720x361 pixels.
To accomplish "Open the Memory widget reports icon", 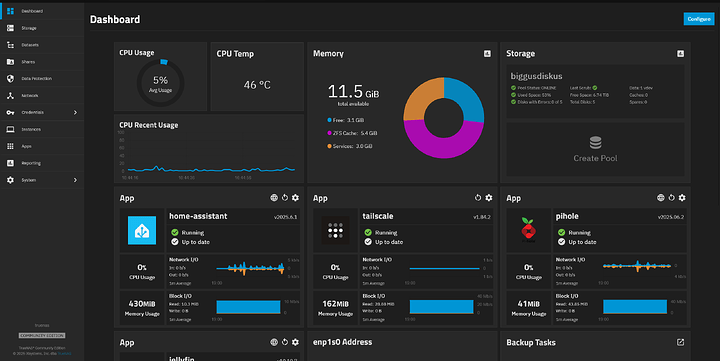I will click(x=487, y=54).
